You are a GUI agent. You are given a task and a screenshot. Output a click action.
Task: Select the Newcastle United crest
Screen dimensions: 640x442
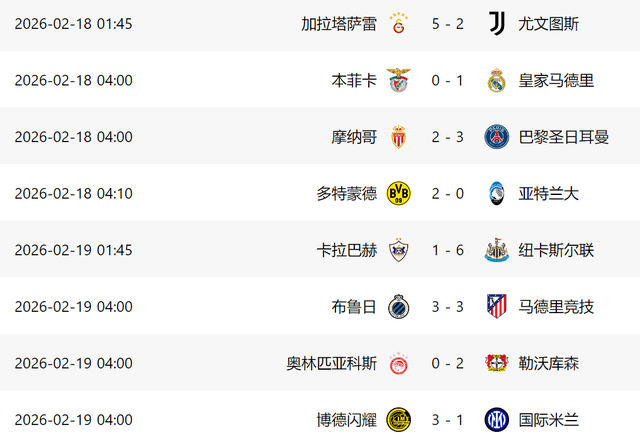(x=496, y=251)
